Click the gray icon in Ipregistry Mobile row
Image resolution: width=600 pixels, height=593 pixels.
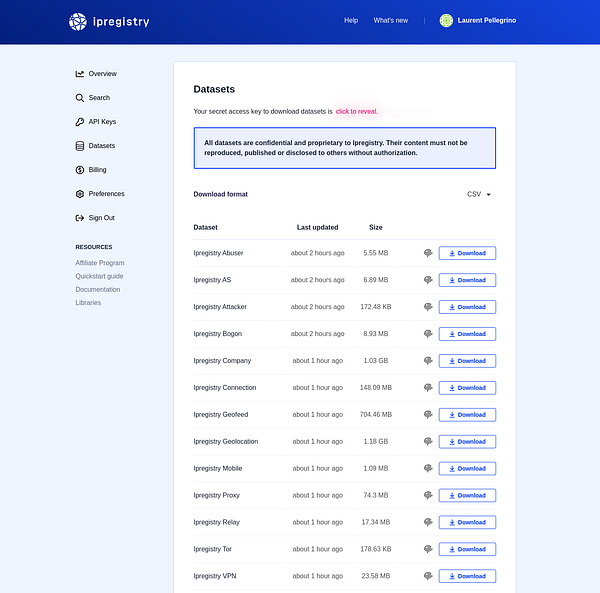428,468
